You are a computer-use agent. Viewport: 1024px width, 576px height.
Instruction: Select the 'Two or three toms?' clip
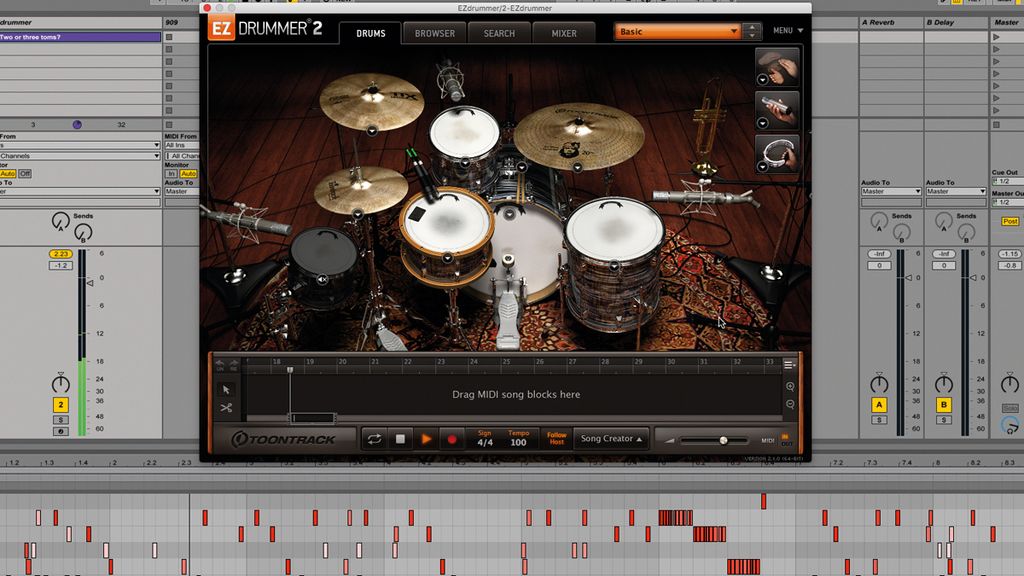tap(80, 36)
